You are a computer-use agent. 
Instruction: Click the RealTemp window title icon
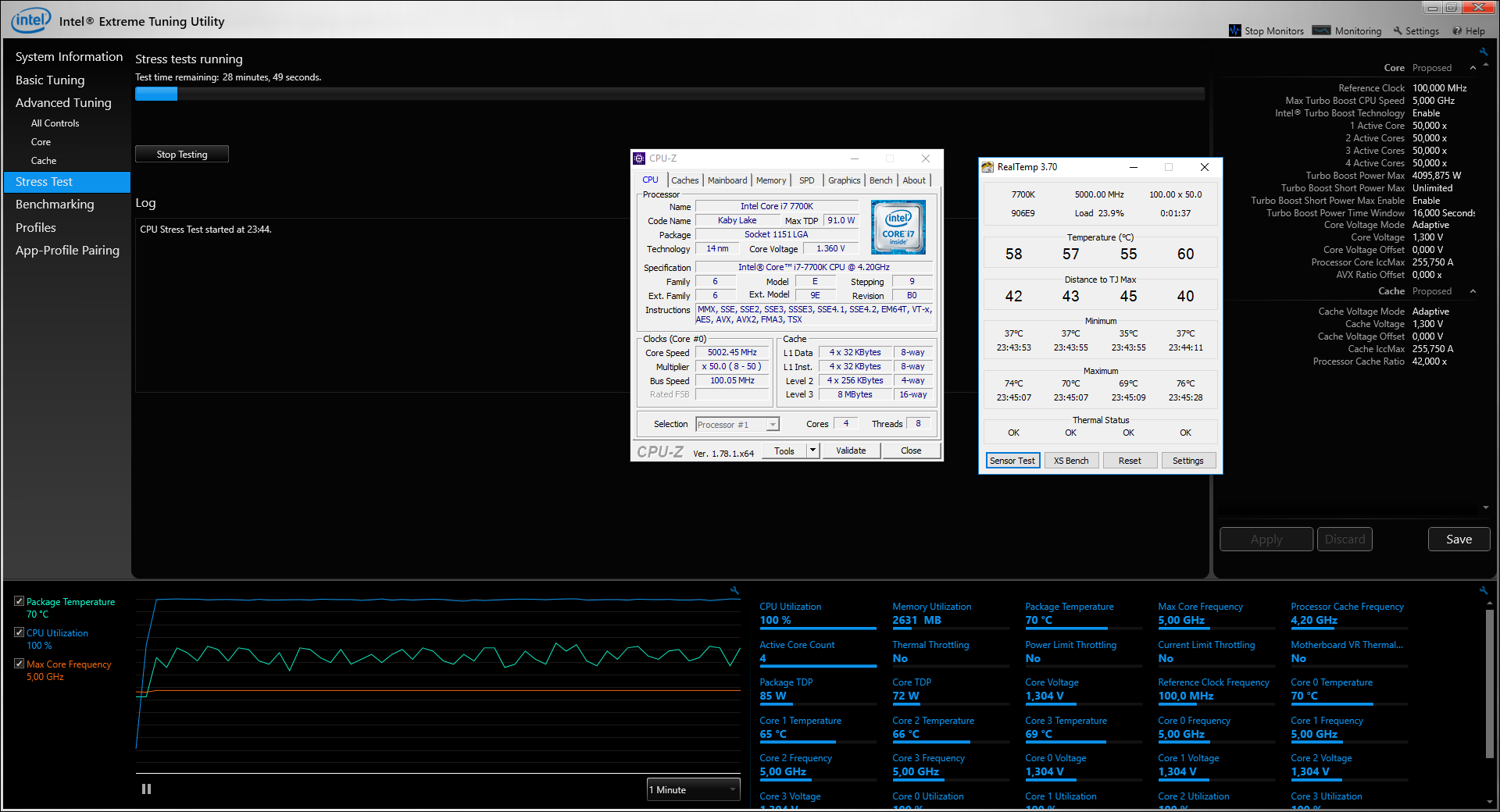coord(987,167)
